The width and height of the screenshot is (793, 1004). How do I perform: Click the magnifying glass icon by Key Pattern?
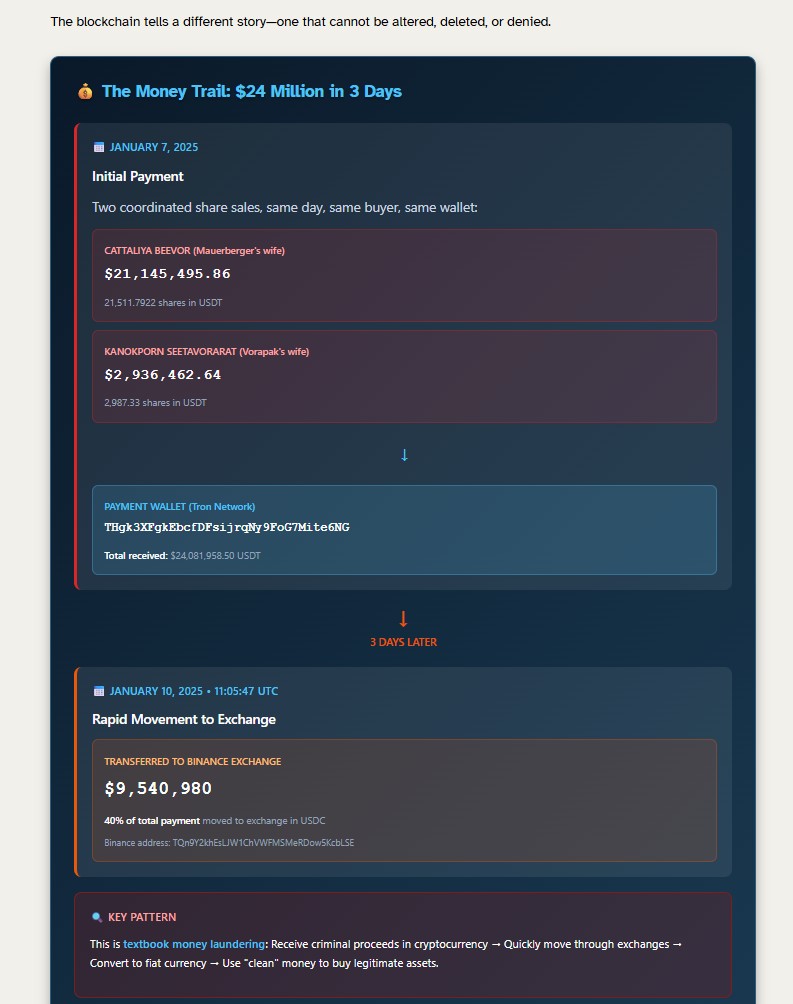point(97,917)
